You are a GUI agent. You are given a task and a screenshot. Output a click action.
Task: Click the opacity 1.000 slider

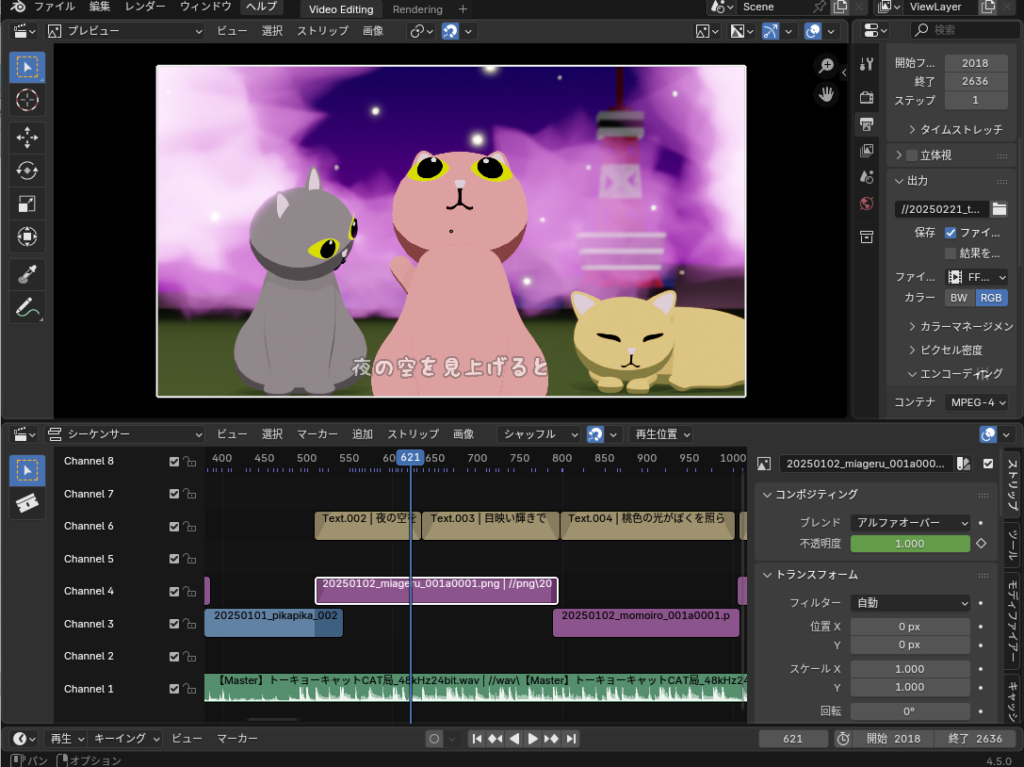(910, 544)
